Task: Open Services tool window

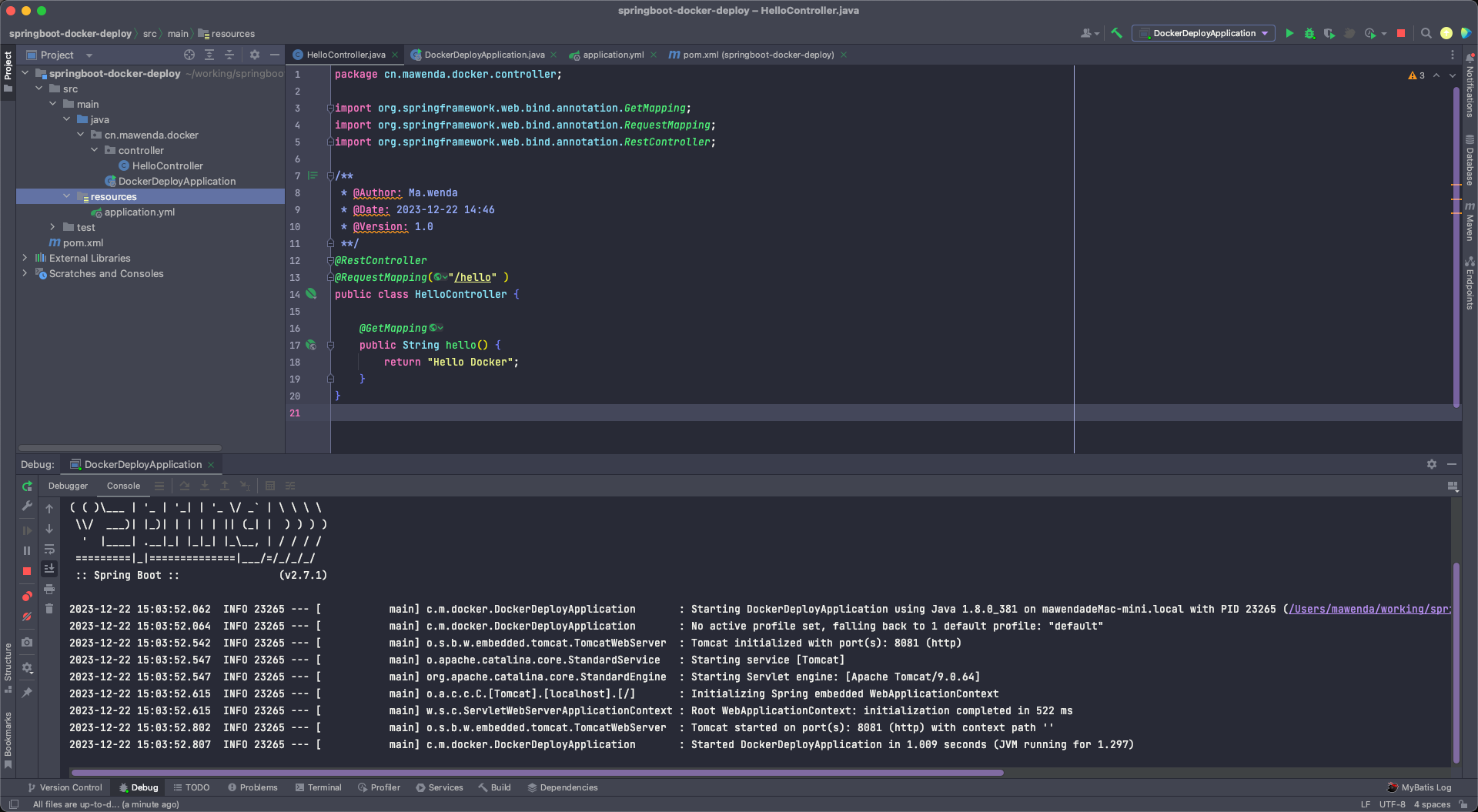Action: pyautogui.click(x=440, y=787)
